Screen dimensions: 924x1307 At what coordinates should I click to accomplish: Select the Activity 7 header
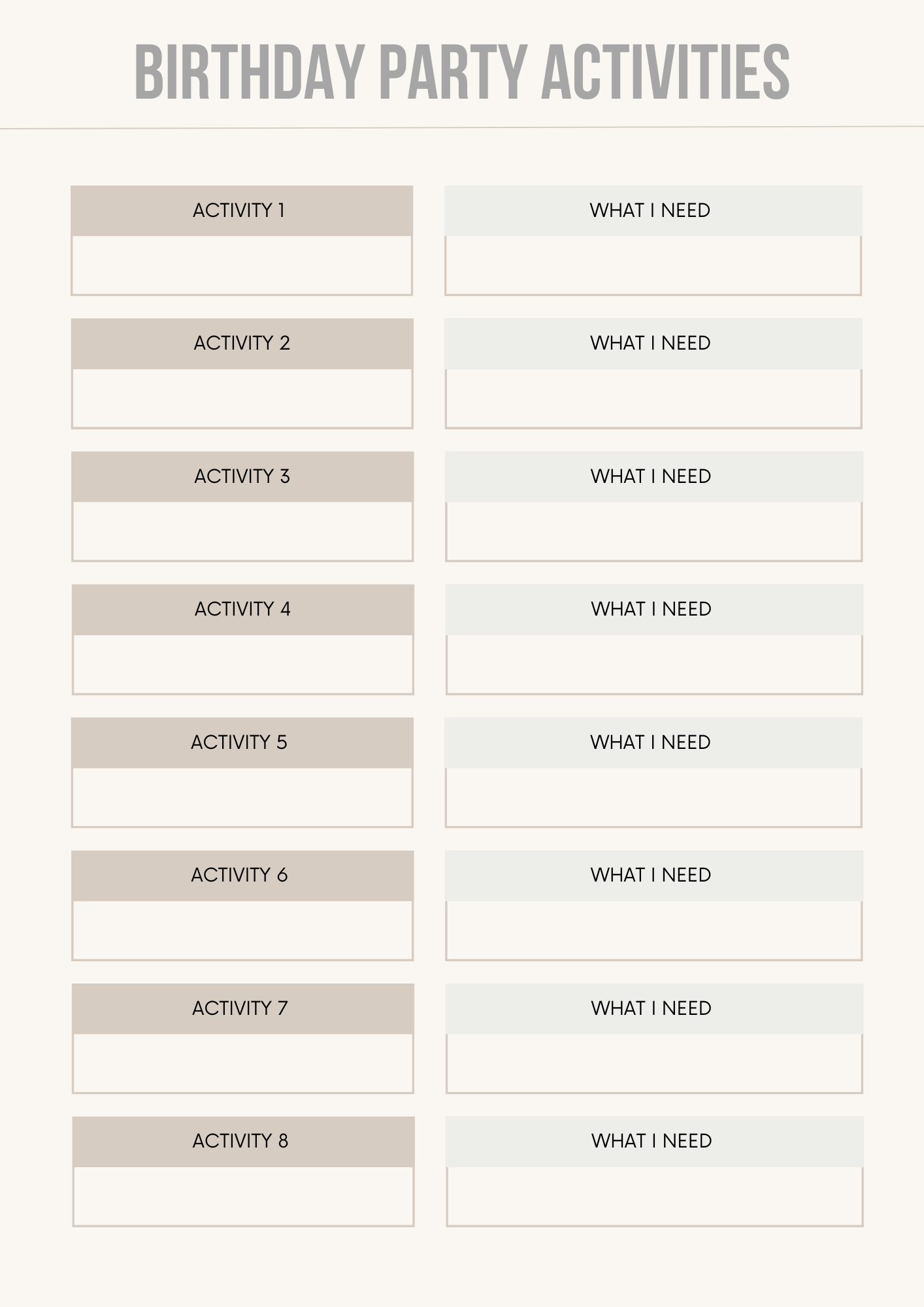(243, 1008)
